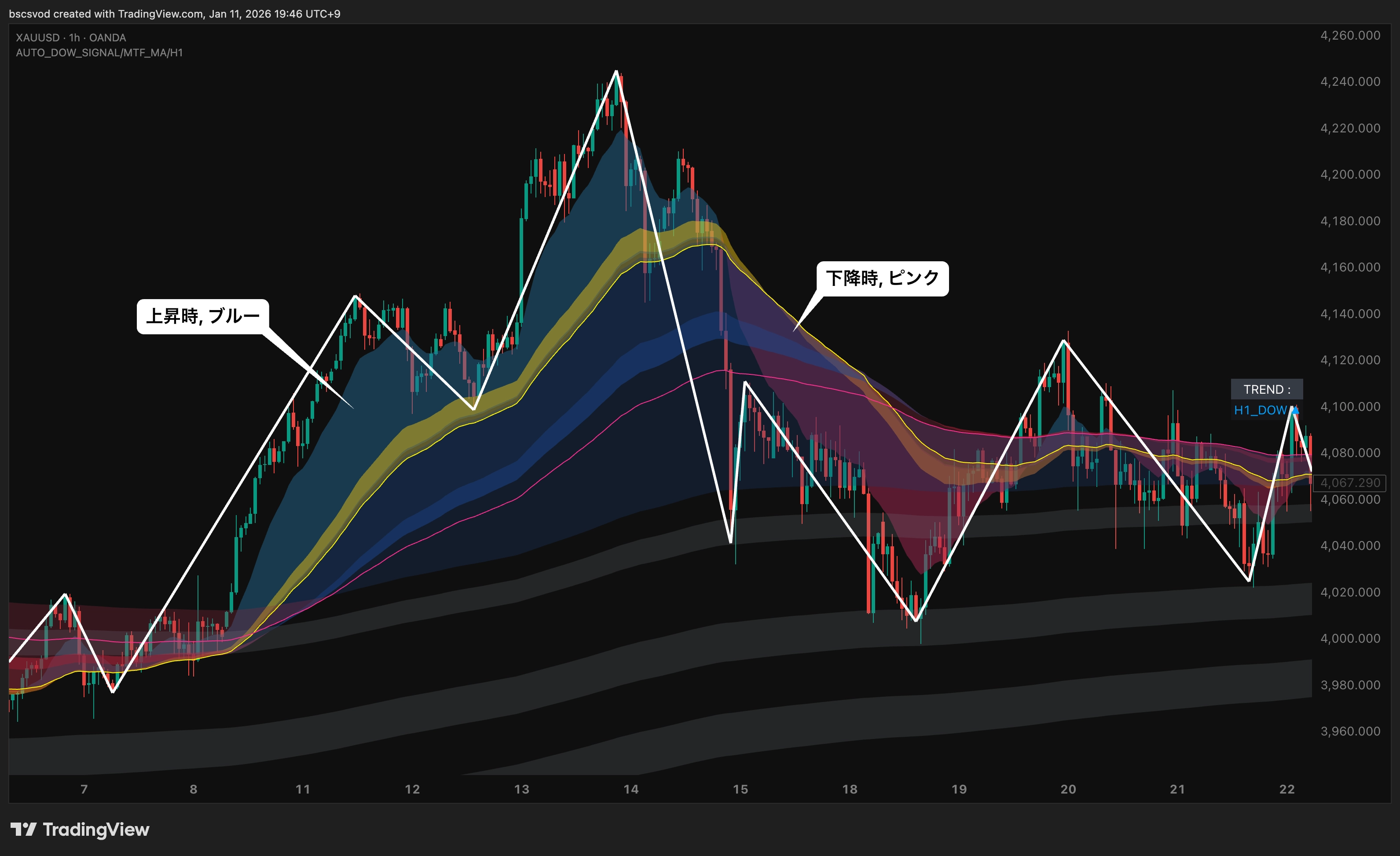Click the 4,000.000 price axis label
The width and height of the screenshot is (1400, 856).
pos(1350,638)
